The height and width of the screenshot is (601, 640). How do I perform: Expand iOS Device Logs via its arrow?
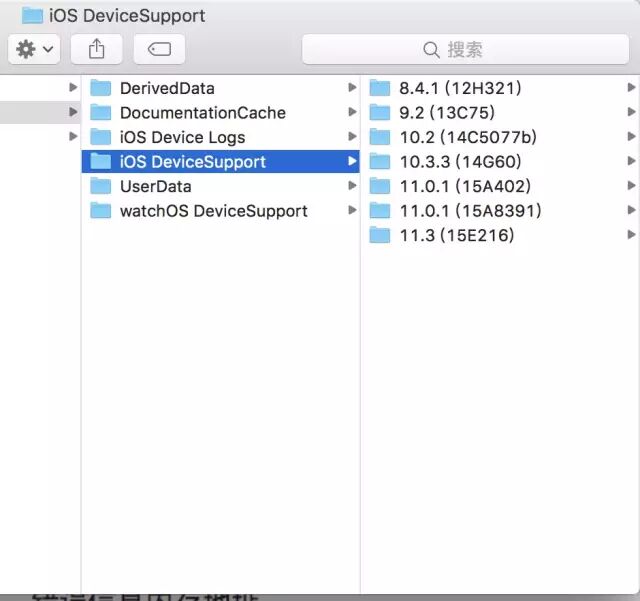(x=352, y=136)
